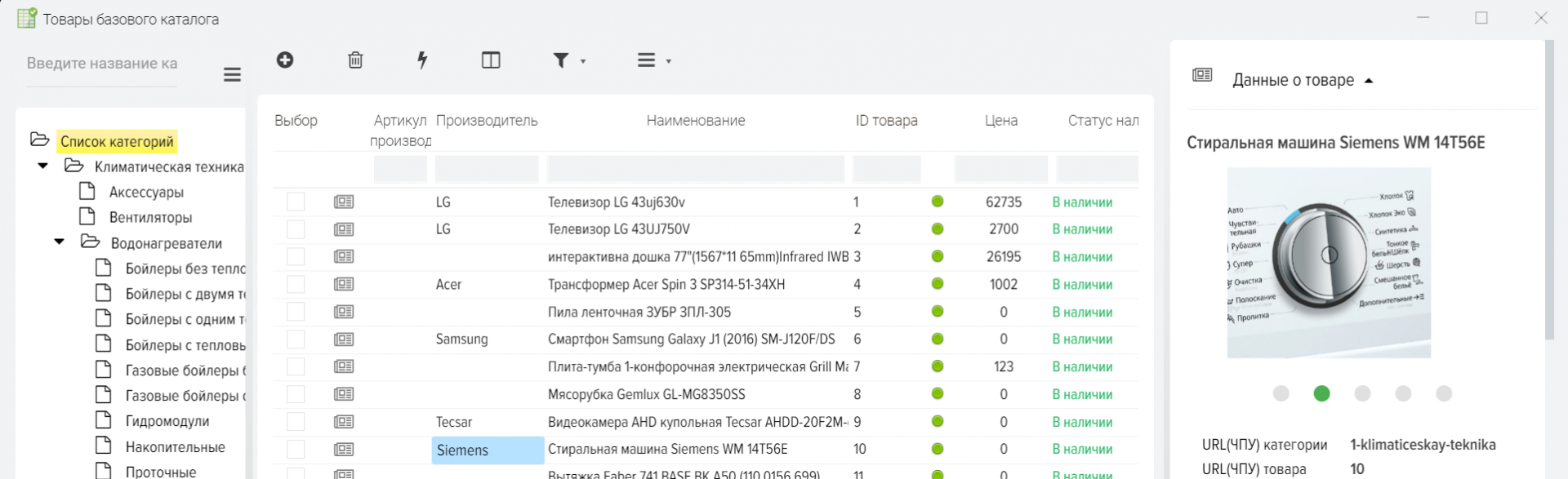Select the Вентиляторы category in tree
Viewport: 1568px width, 479px height.
pos(150,217)
